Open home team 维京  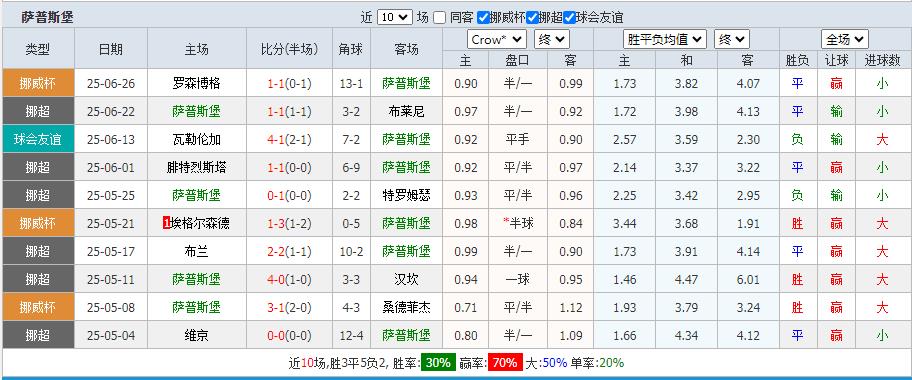pos(197,335)
